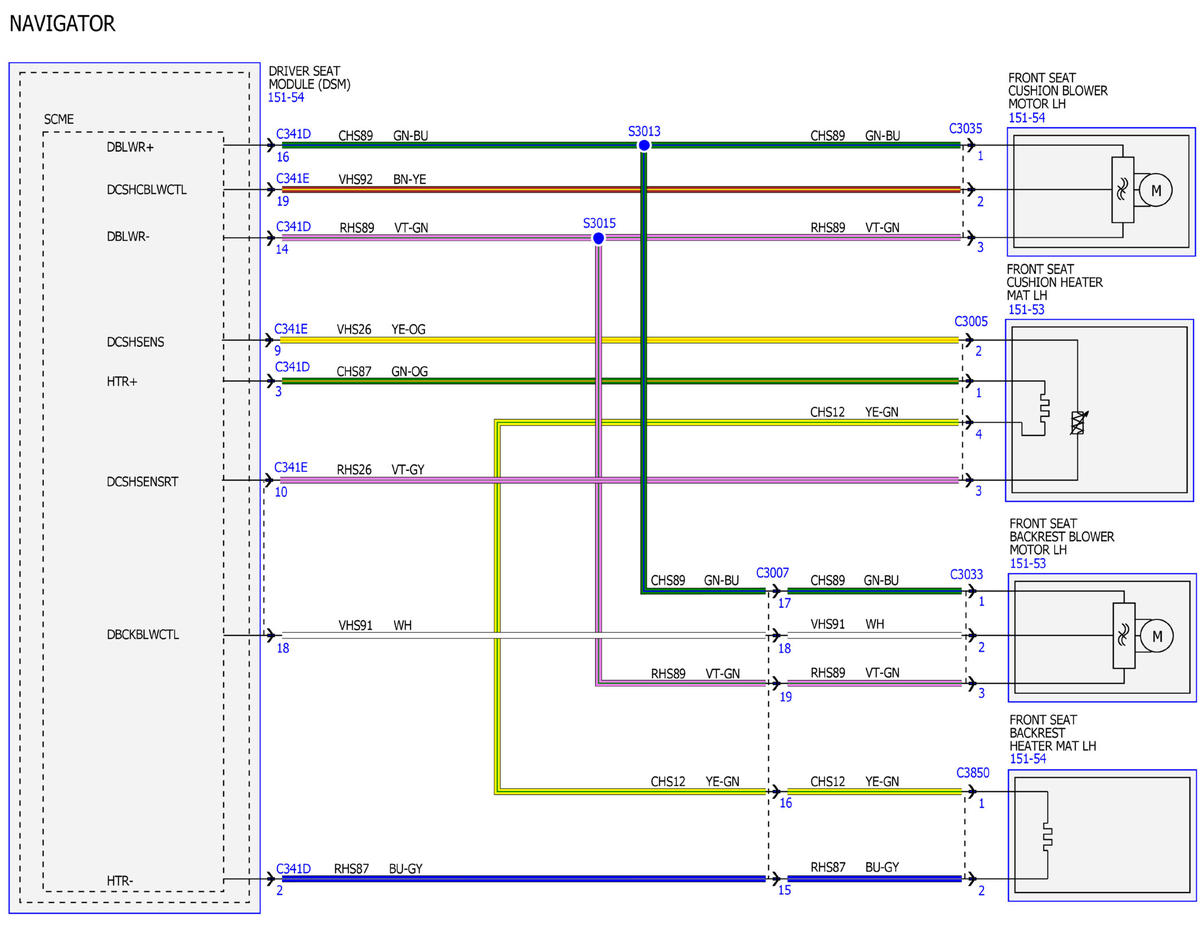Open the 151-53 link under Backrest Blower Motor LH

(x=1028, y=564)
